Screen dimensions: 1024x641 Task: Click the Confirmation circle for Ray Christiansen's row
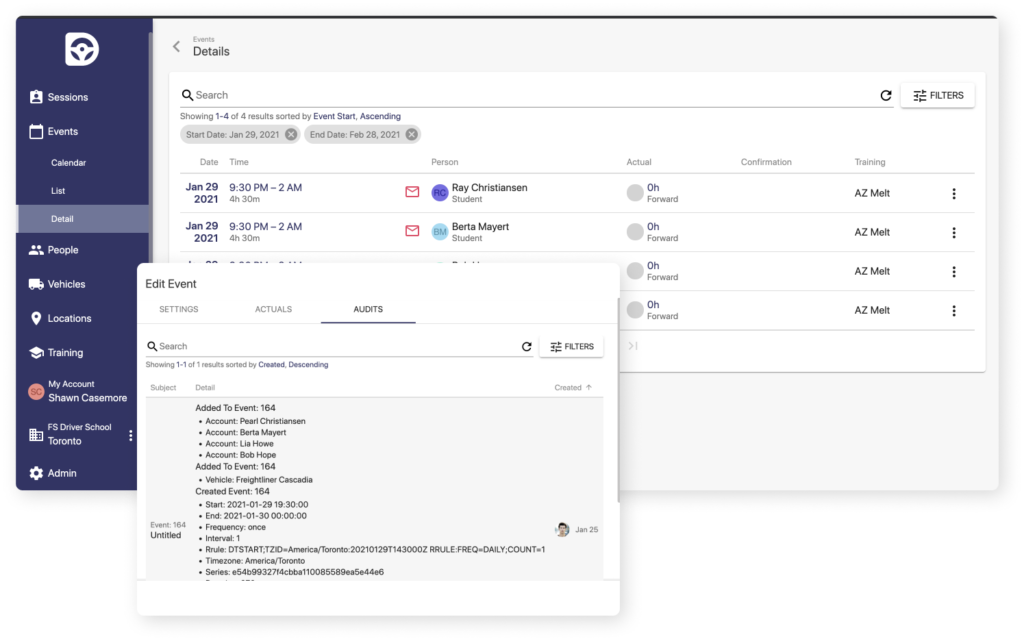point(634,191)
